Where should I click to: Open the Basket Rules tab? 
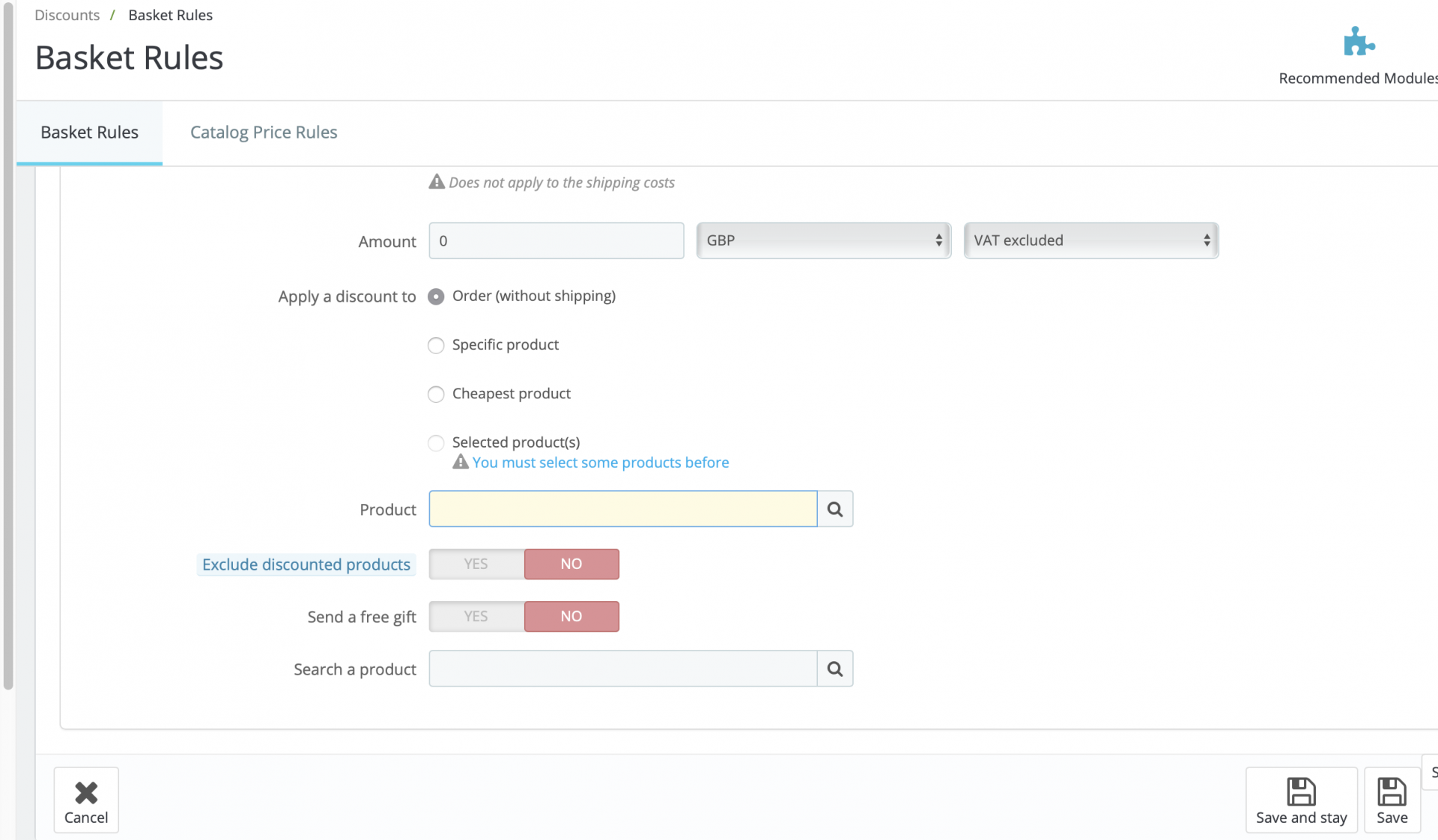(x=89, y=133)
